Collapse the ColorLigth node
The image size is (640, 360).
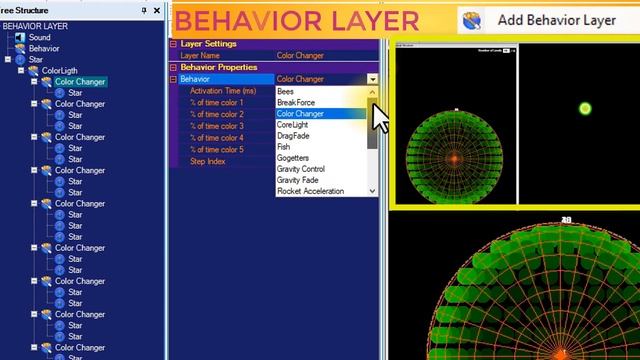[x=21, y=71]
